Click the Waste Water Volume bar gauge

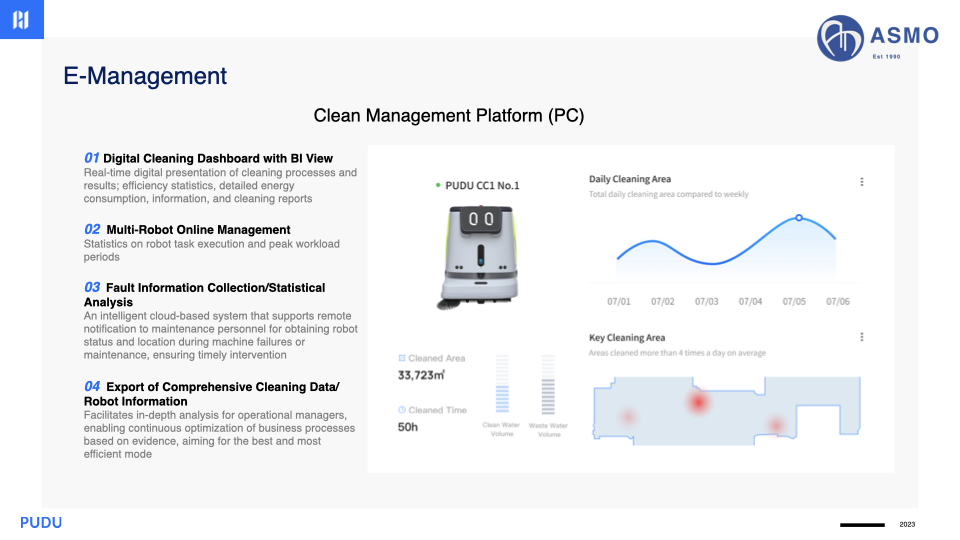click(x=548, y=384)
